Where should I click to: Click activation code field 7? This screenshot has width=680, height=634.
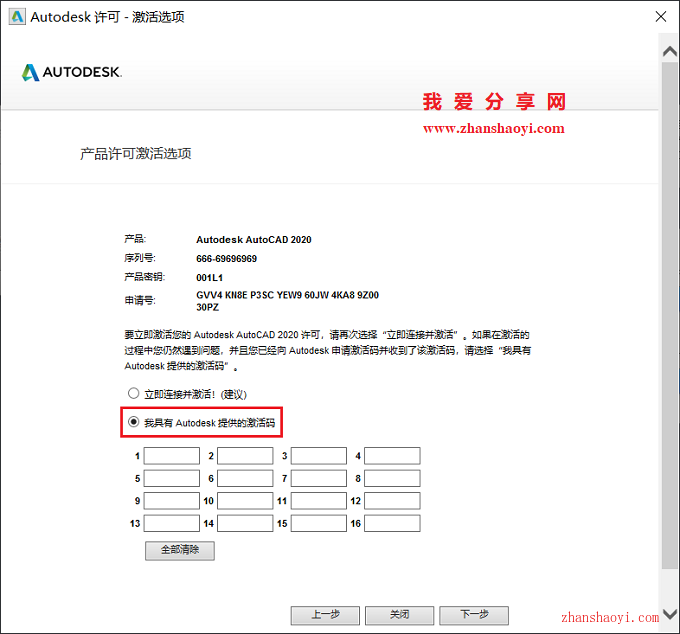(x=319, y=478)
